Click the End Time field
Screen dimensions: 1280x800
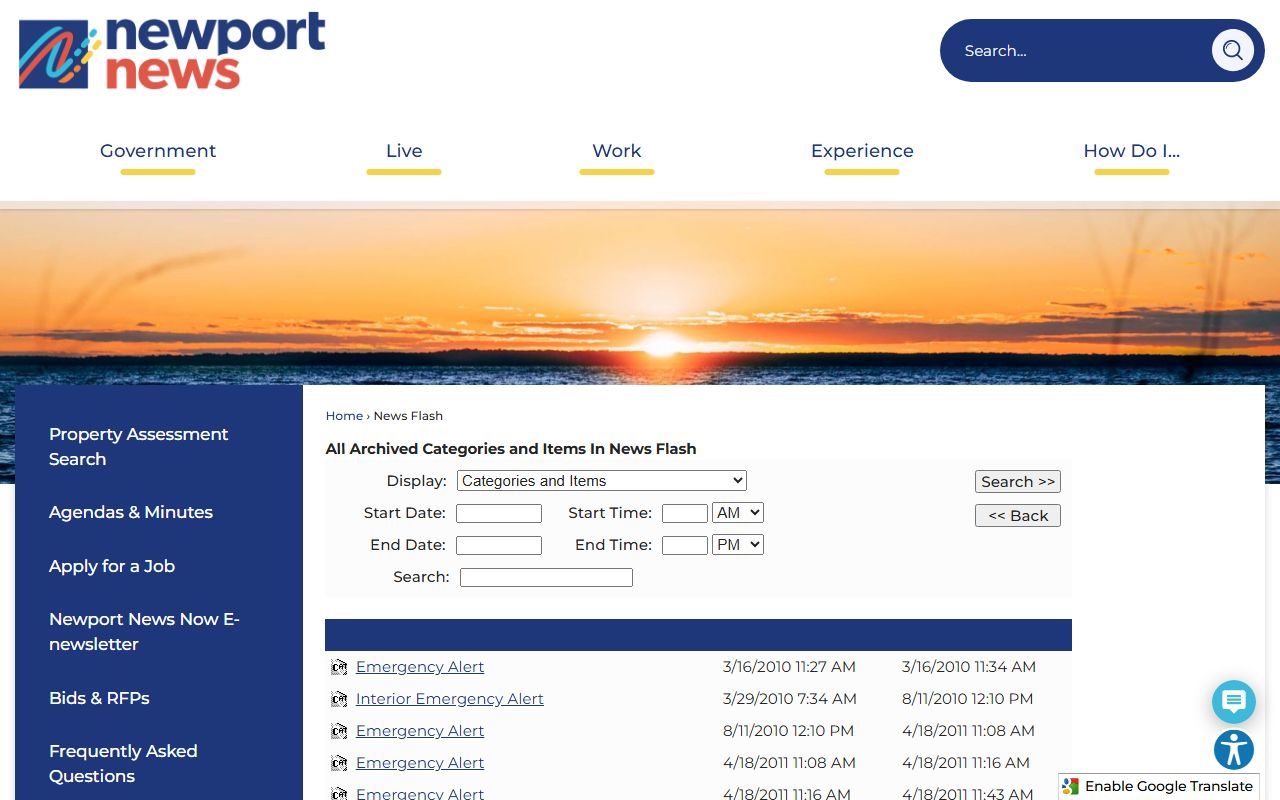685,545
